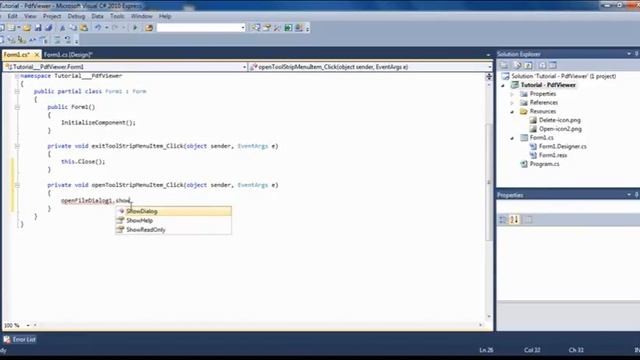Open the Data menu
This screenshot has width=640, height=360.
point(97,16)
